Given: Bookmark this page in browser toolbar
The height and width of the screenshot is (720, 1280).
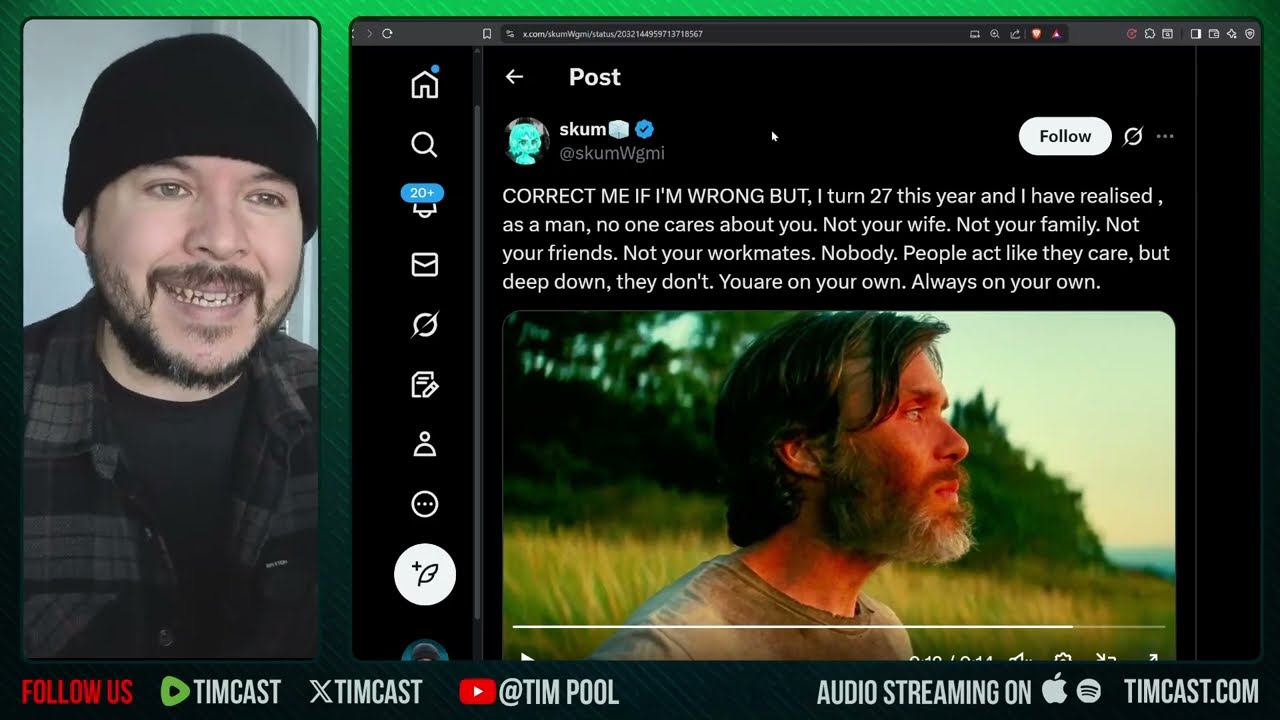Looking at the screenshot, I should [487, 34].
